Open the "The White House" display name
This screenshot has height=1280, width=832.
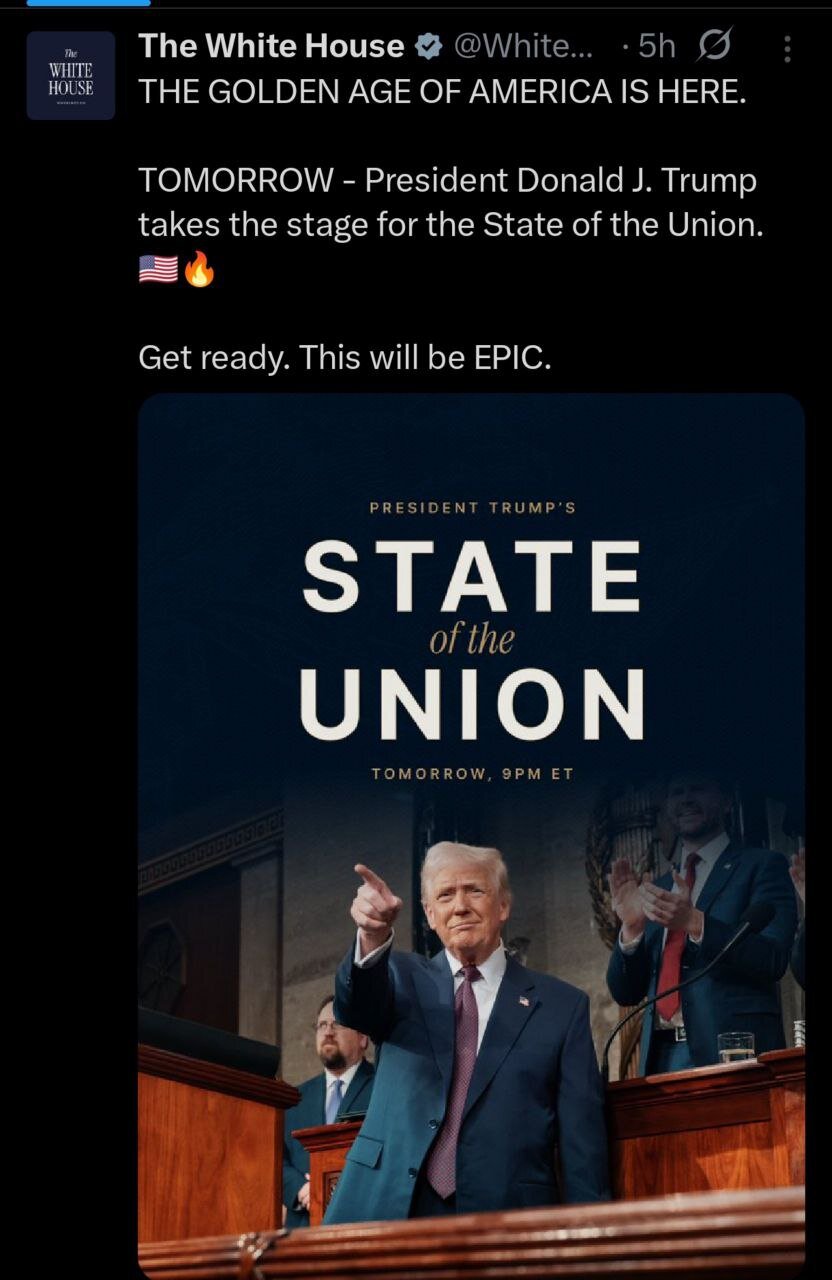[x=272, y=46]
